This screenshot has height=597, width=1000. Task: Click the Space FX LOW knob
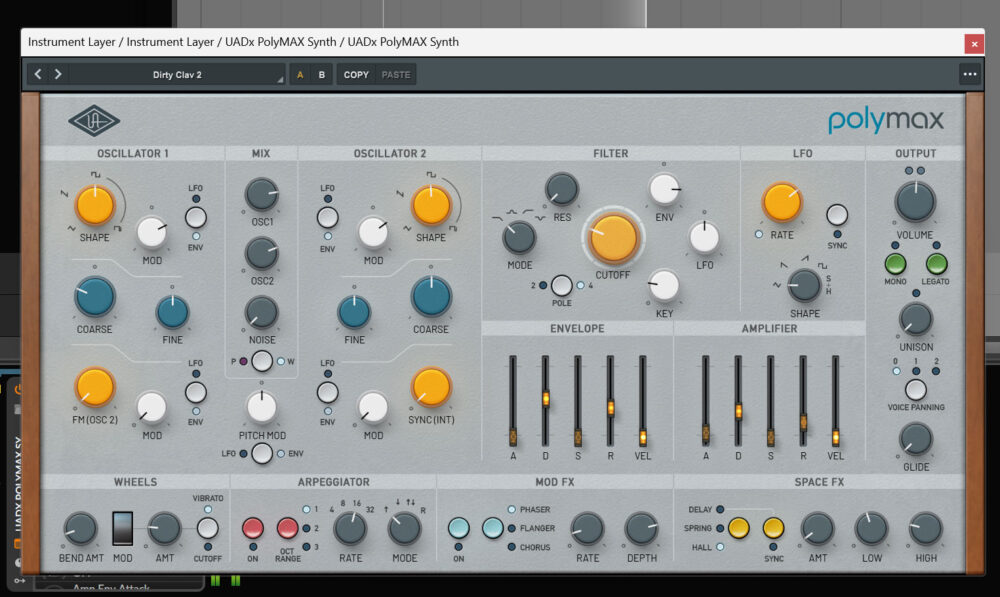click(871, 529)
